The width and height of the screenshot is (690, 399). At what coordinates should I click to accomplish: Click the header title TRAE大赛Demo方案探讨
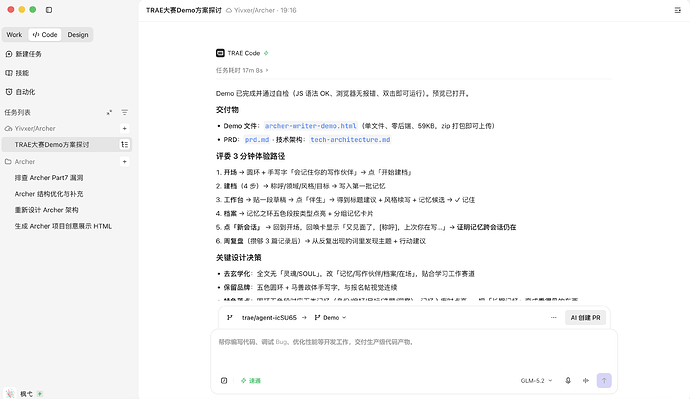pyautogui.click(x=184, y=10)
